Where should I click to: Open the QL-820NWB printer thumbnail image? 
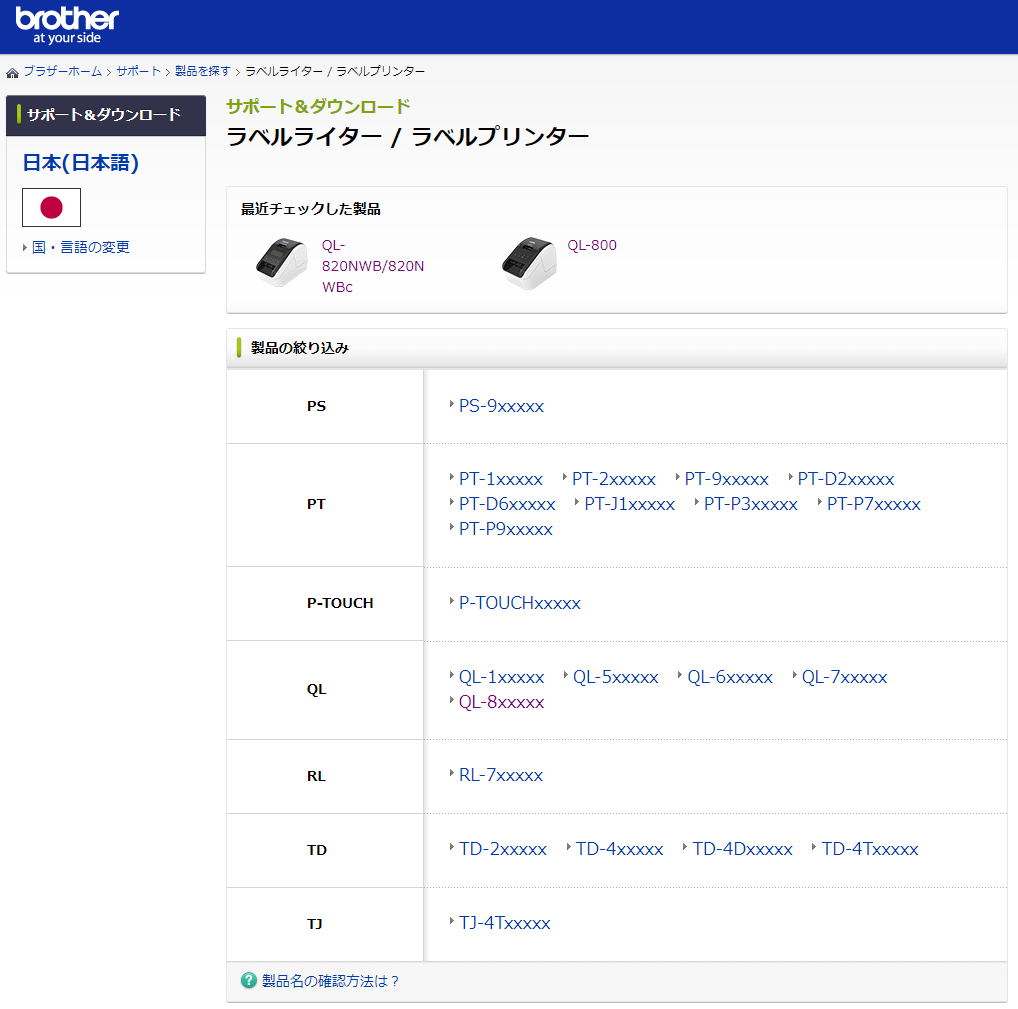pos(281,262)
